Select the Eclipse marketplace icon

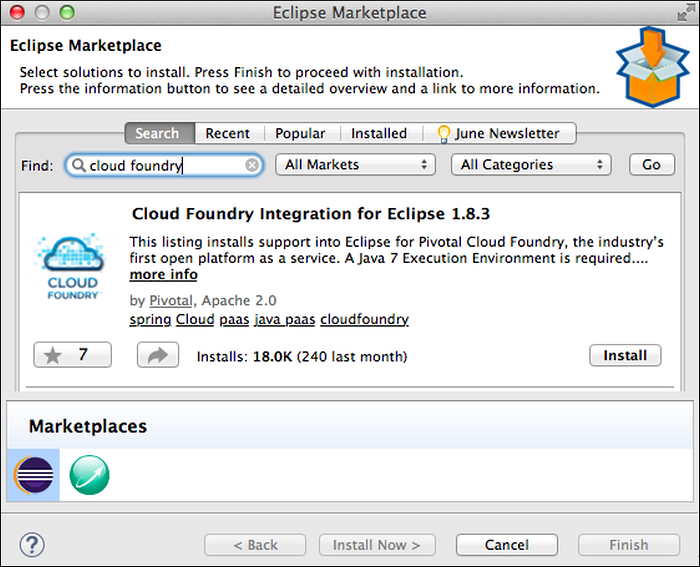point(33,475)
